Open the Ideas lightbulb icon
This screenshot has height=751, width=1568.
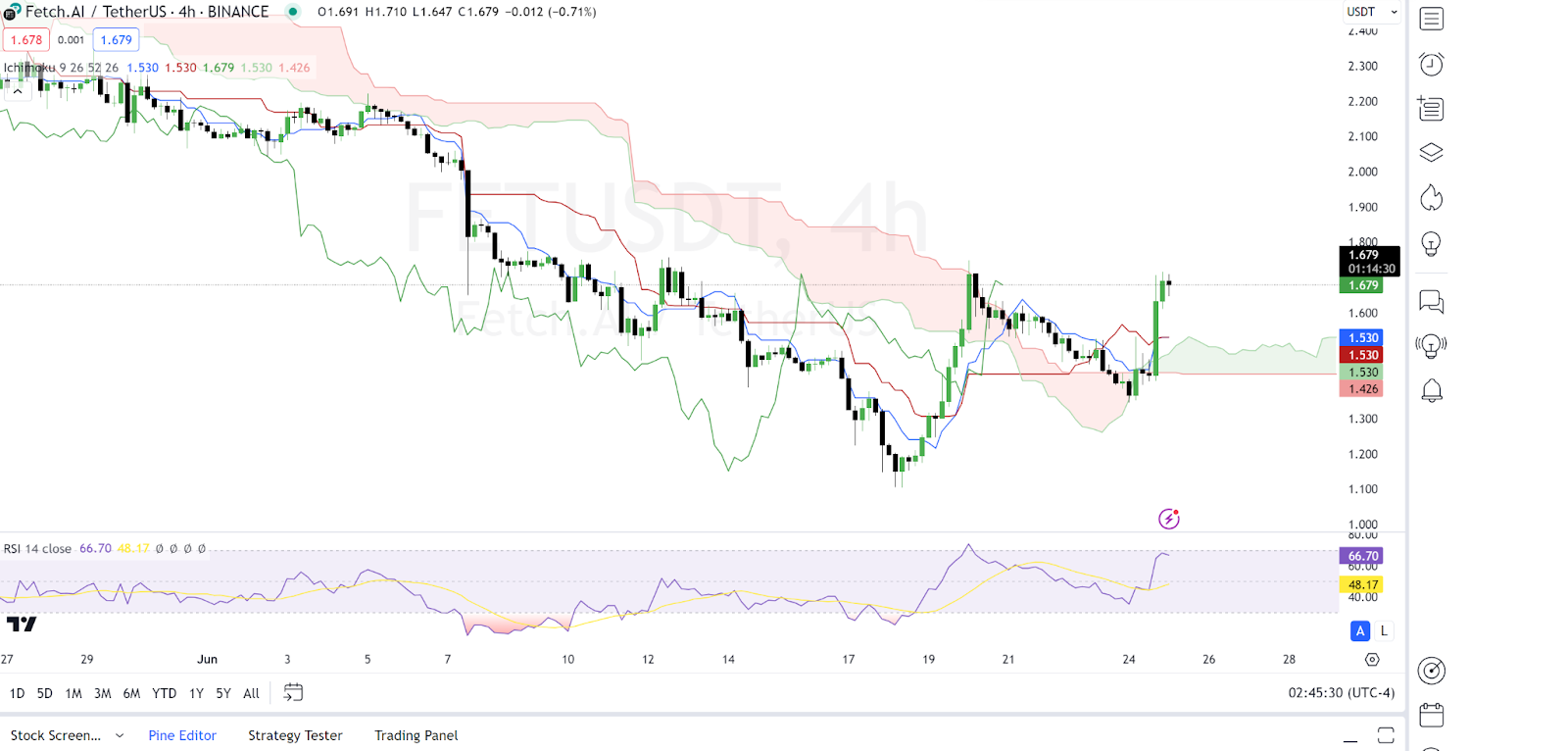click(1431, 243)
